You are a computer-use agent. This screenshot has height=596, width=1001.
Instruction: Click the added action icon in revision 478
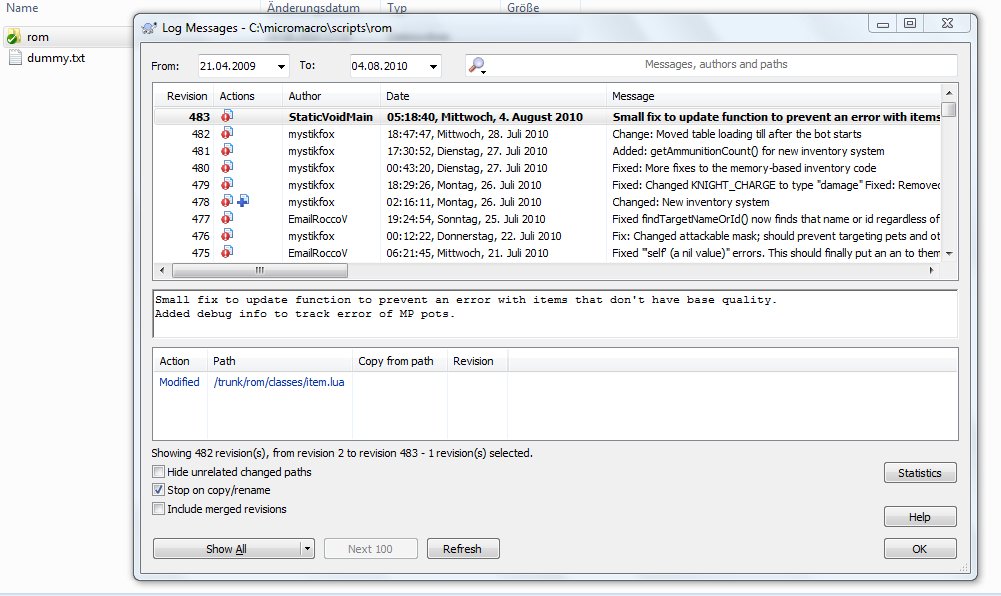pyautogui.click(x=243, y=201)
